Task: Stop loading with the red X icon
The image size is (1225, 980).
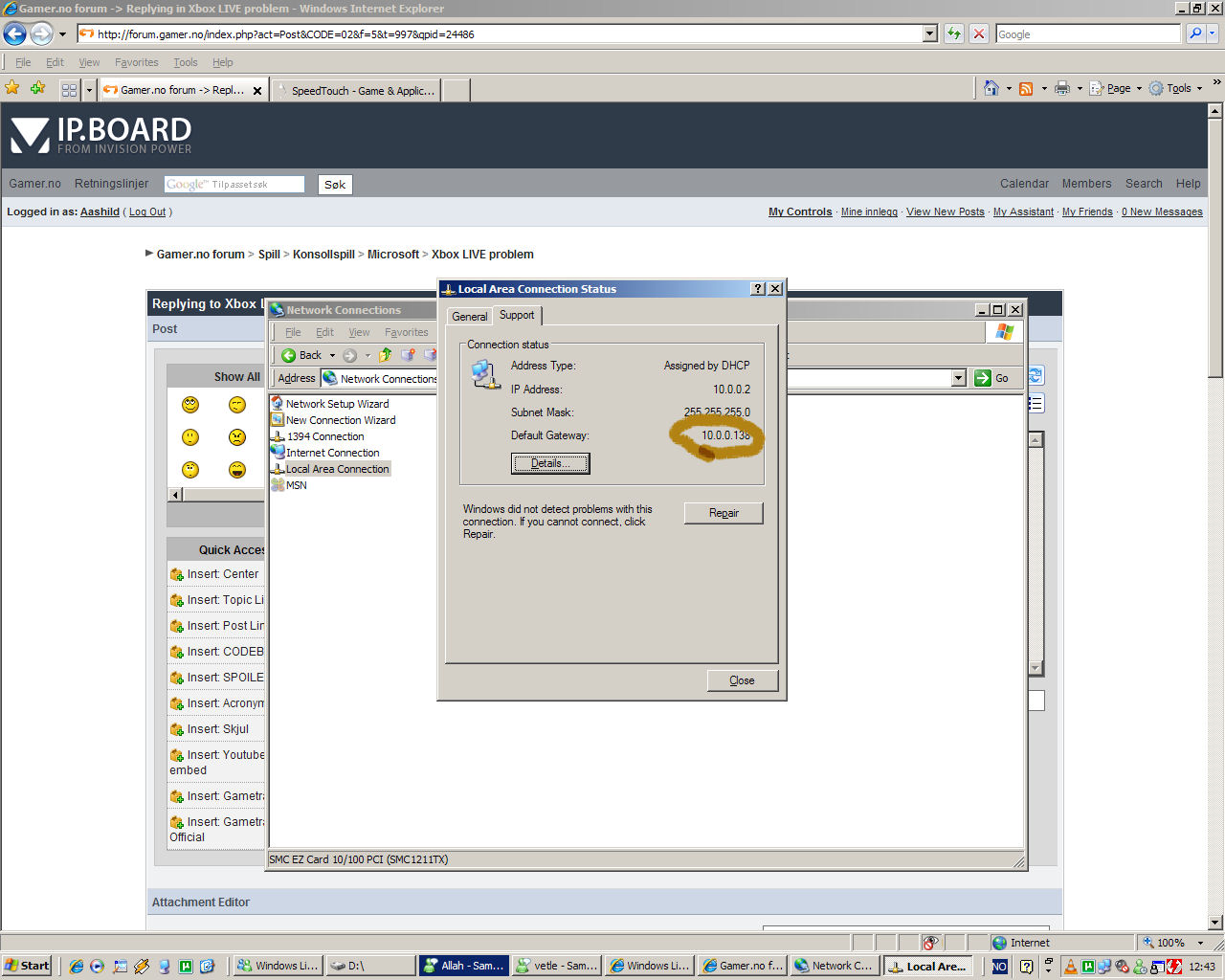Action: (x=978, y=33)
